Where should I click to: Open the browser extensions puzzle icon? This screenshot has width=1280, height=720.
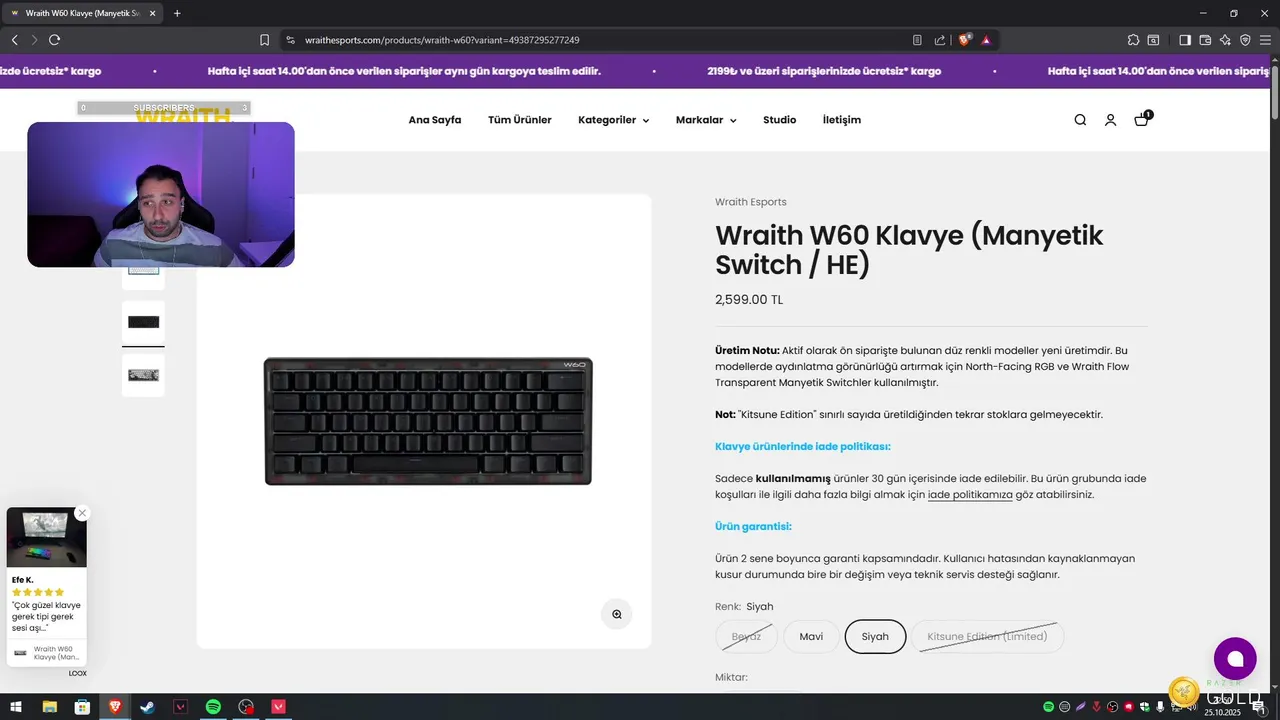pos(1133,40)
